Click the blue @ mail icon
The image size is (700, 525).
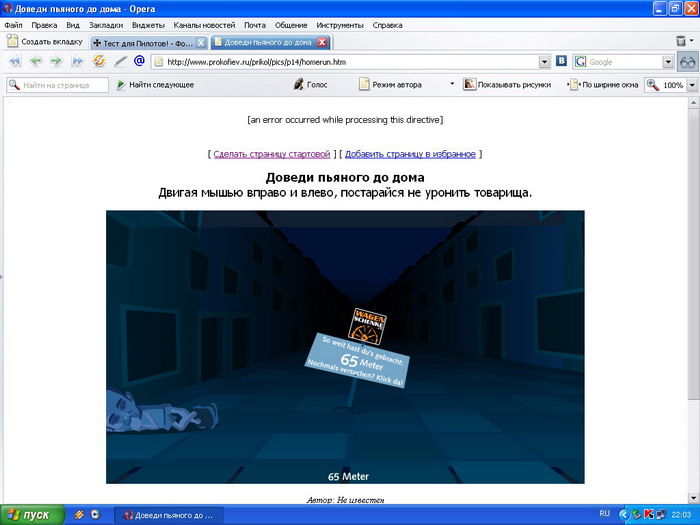[x=139, y=61]
